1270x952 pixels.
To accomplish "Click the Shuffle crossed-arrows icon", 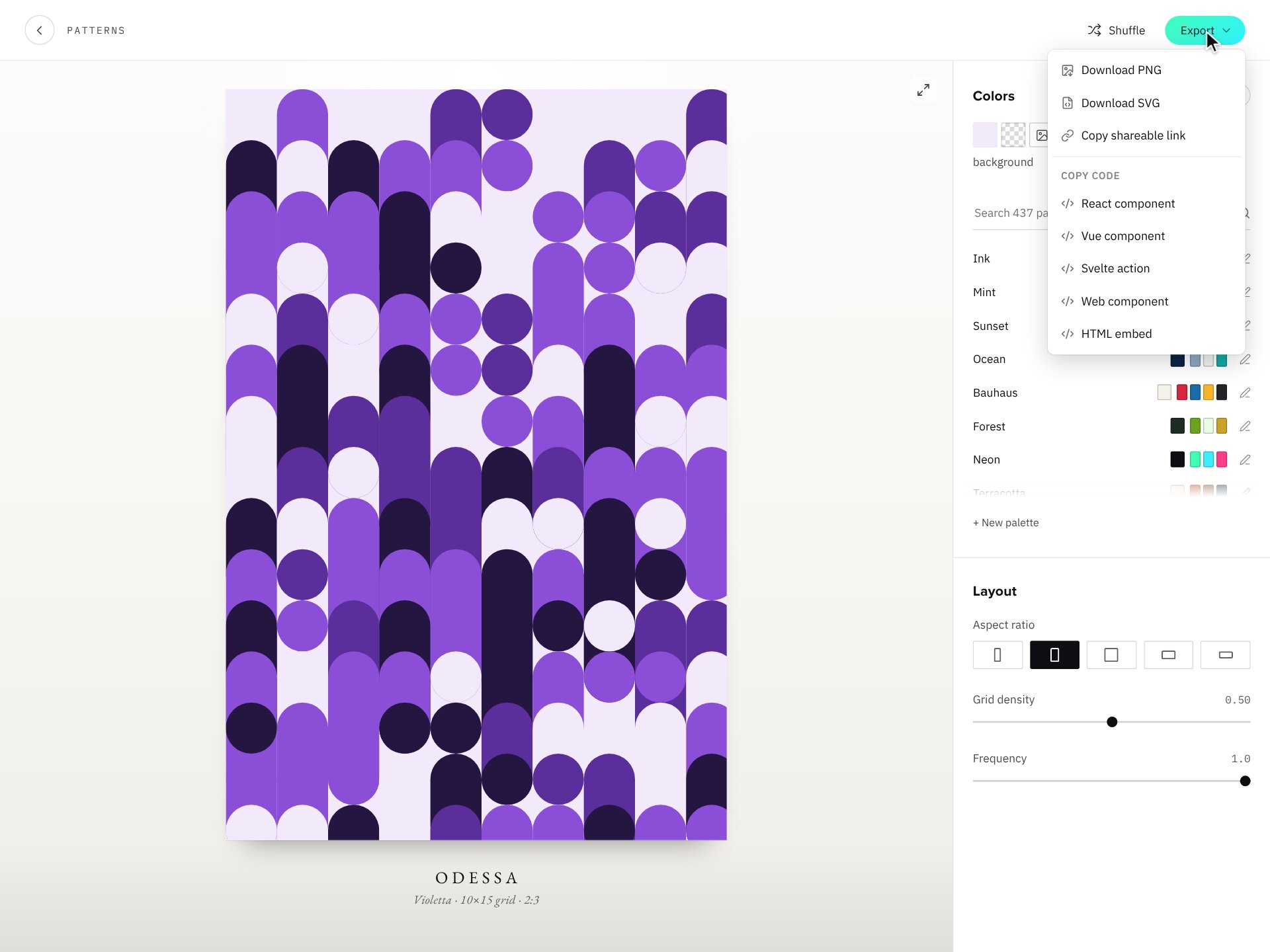I will click(x=1095, y=30).
